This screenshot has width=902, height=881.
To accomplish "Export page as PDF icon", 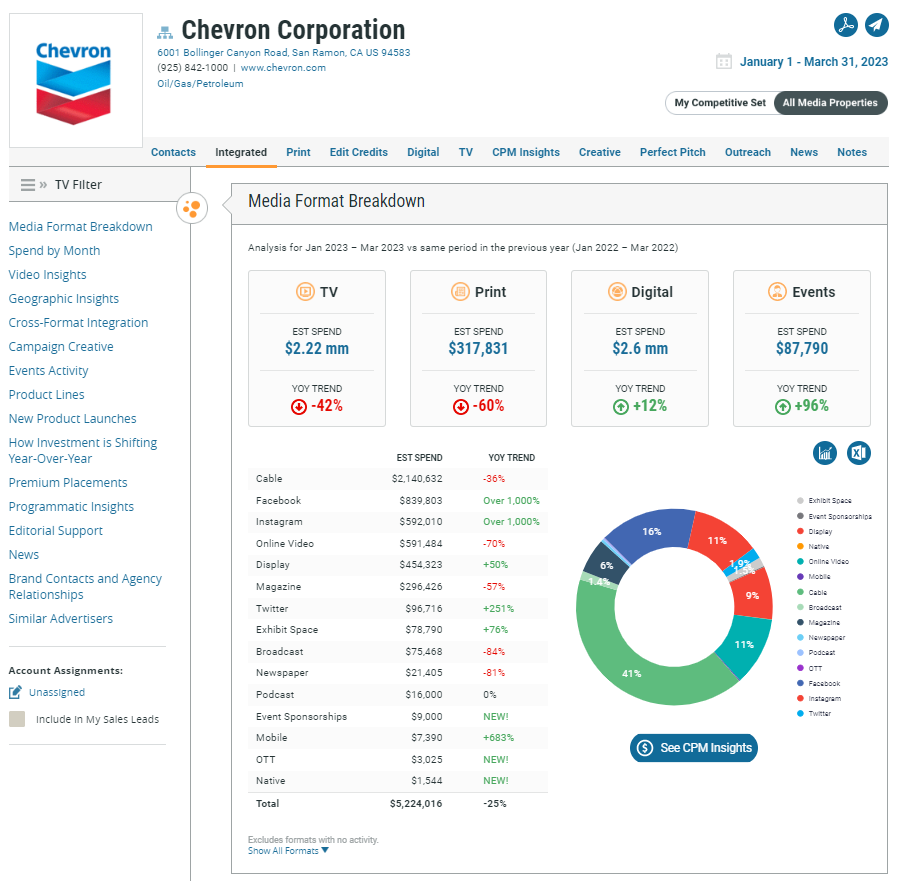I will tap(846, 25).
